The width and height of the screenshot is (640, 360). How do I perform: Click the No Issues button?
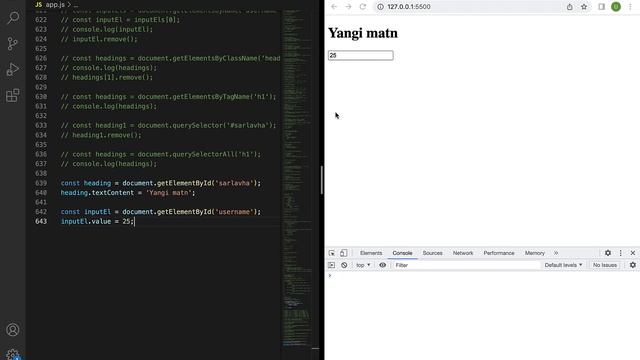pyautogui.click(x=605, y=265)
